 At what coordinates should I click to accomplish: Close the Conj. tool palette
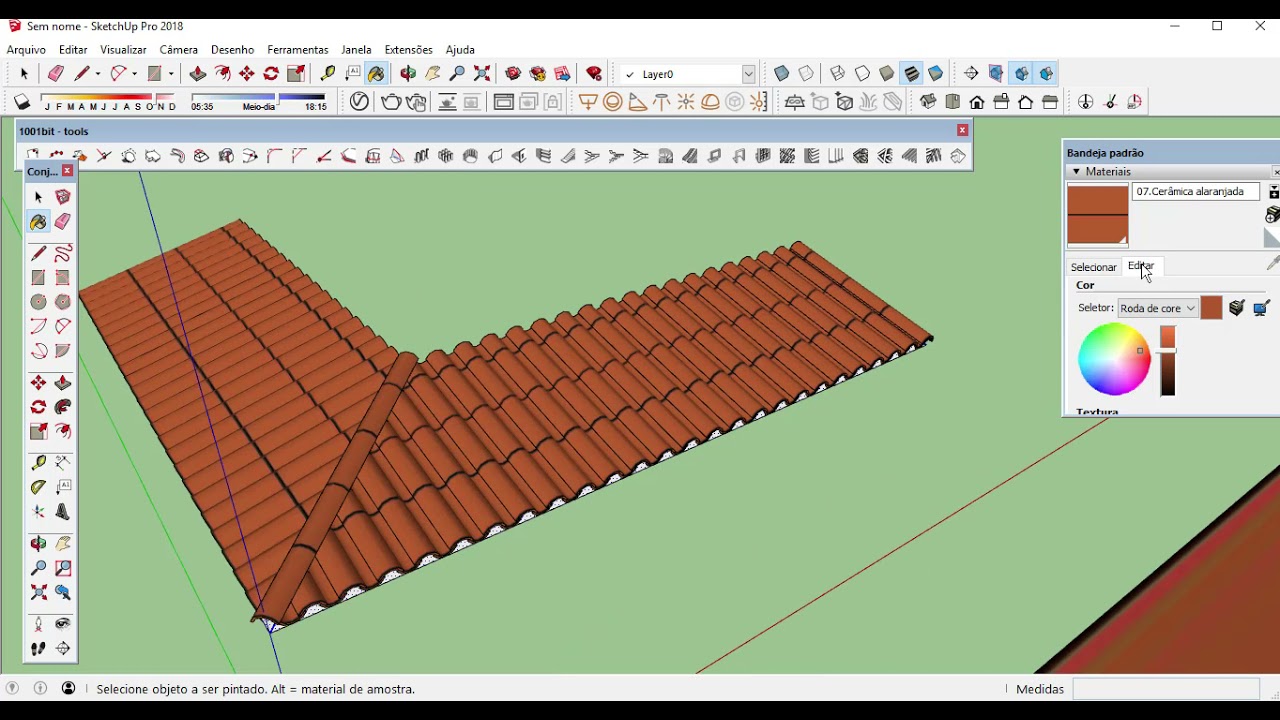pos(67,171)
